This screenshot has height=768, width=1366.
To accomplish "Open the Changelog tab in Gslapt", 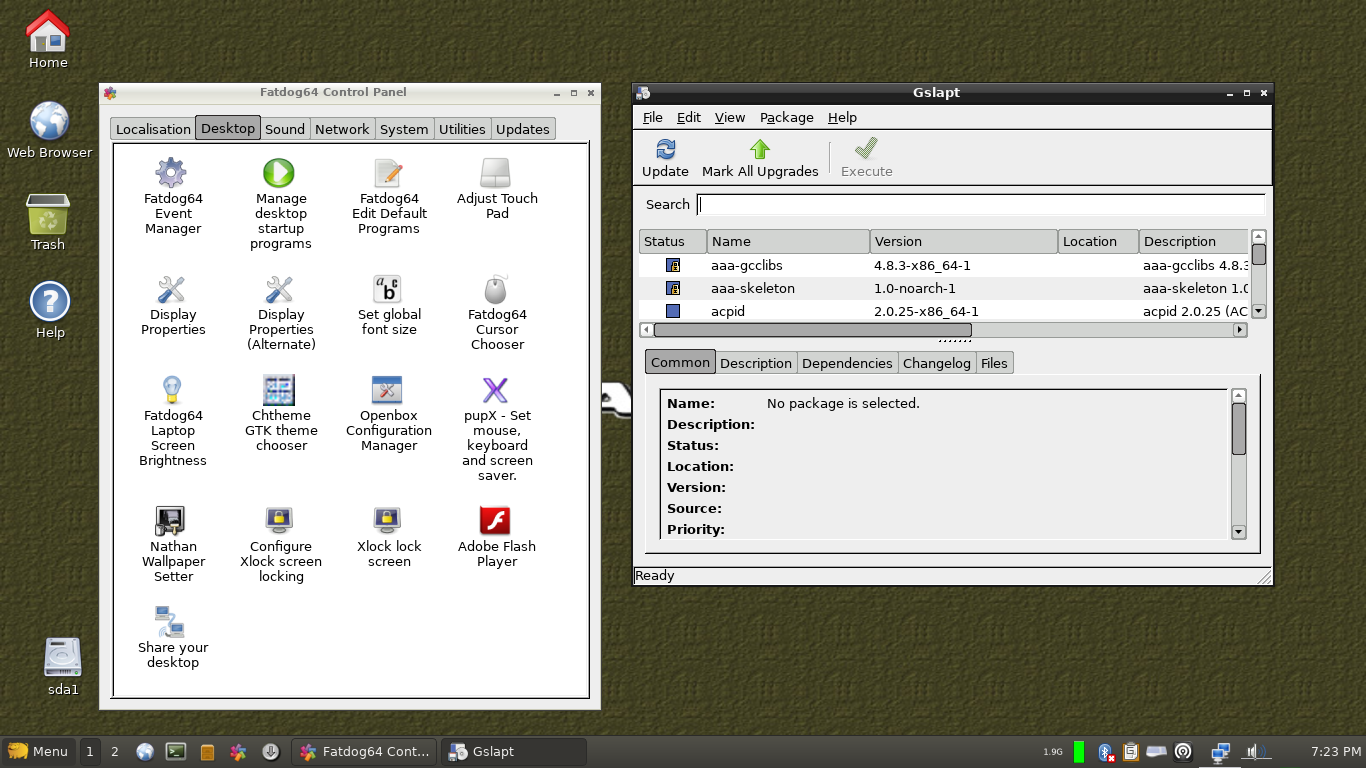I will (x=937, y=363).
